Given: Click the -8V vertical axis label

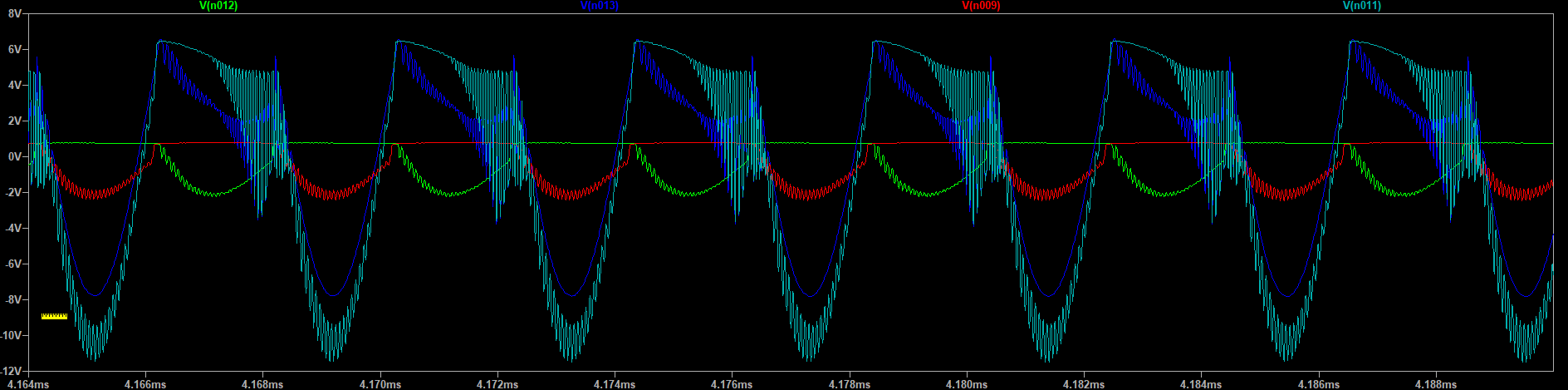Looking at the screenshot, I should coord(12,300).
